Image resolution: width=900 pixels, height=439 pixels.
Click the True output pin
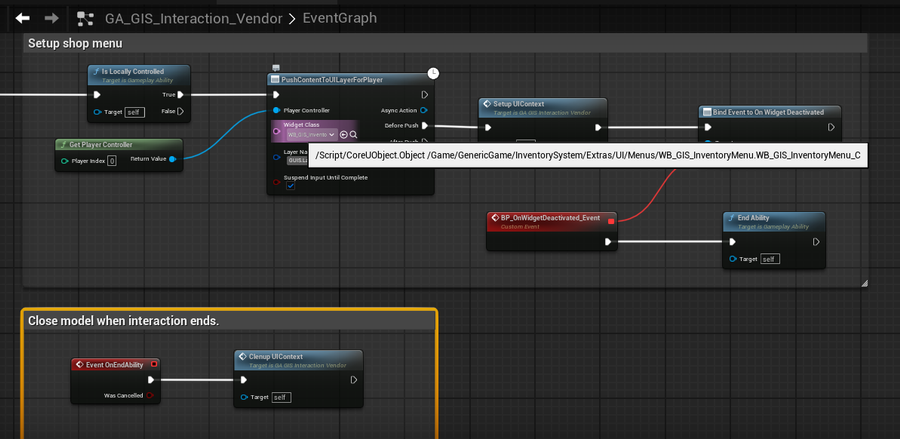[180, 95]
